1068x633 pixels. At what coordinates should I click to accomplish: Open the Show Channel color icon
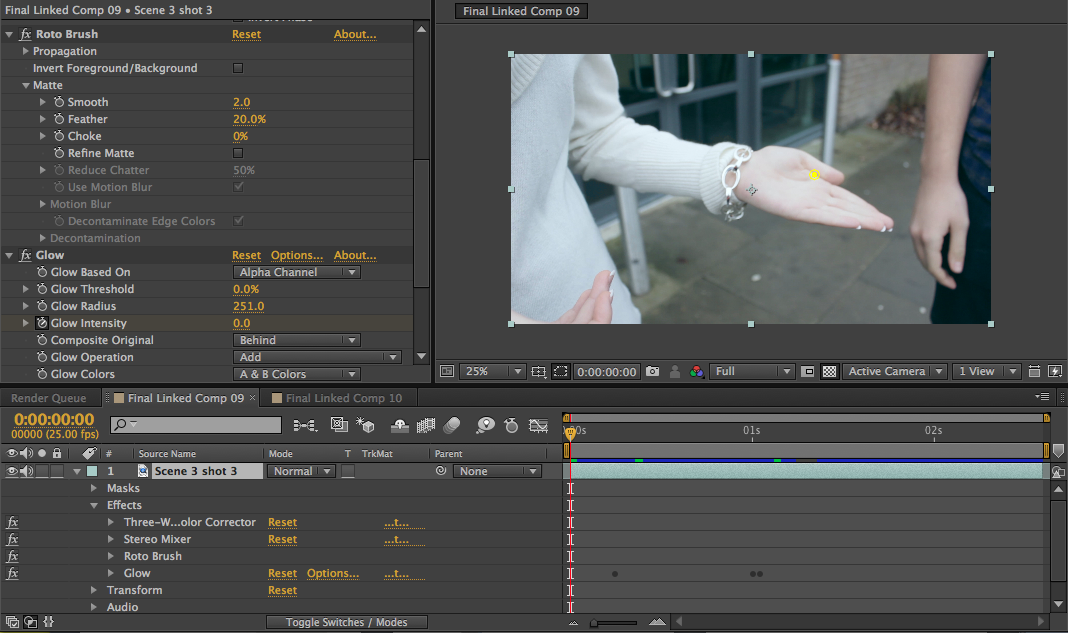[697, 371]
